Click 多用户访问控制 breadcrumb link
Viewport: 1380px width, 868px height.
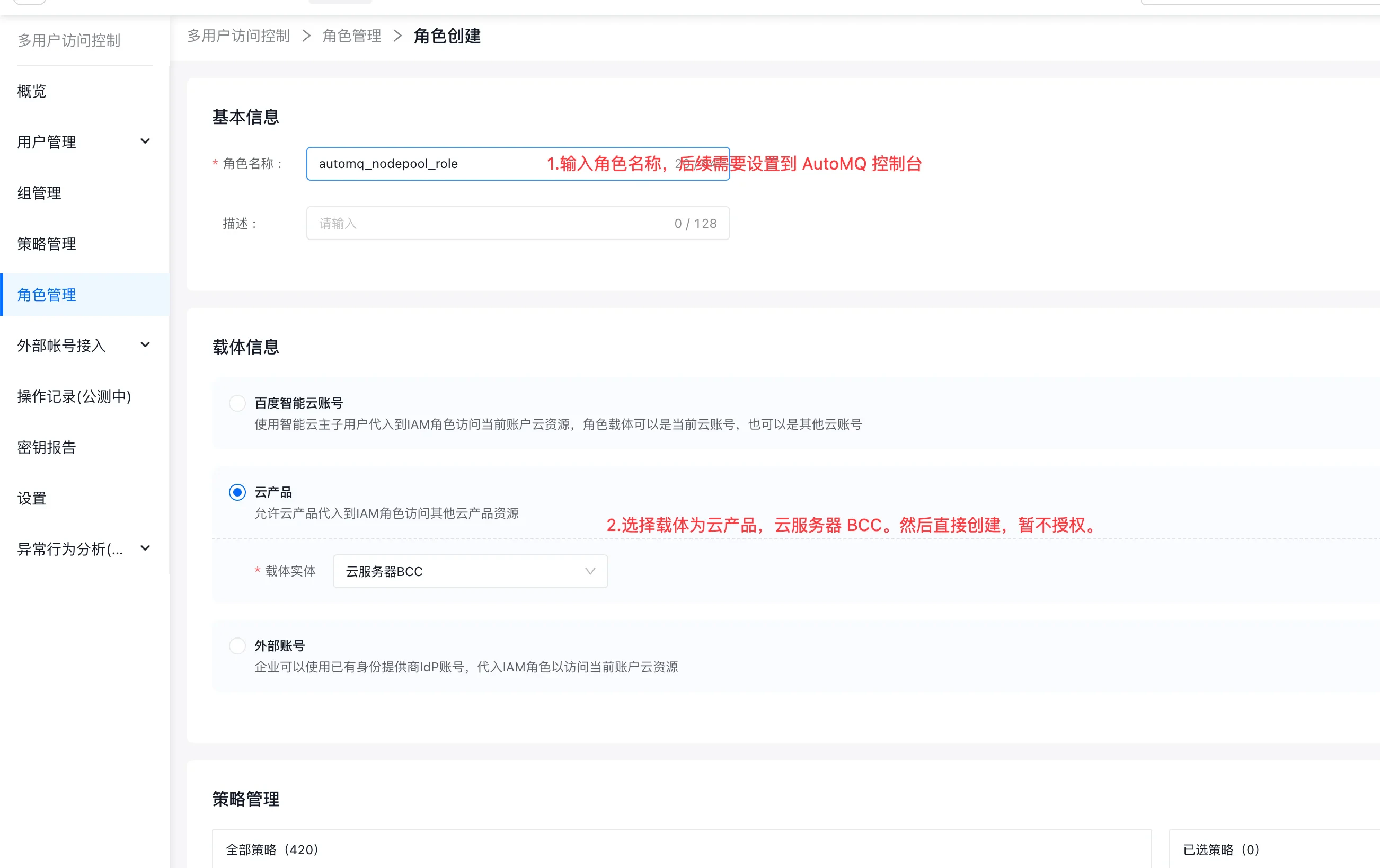tap(238, 36)
